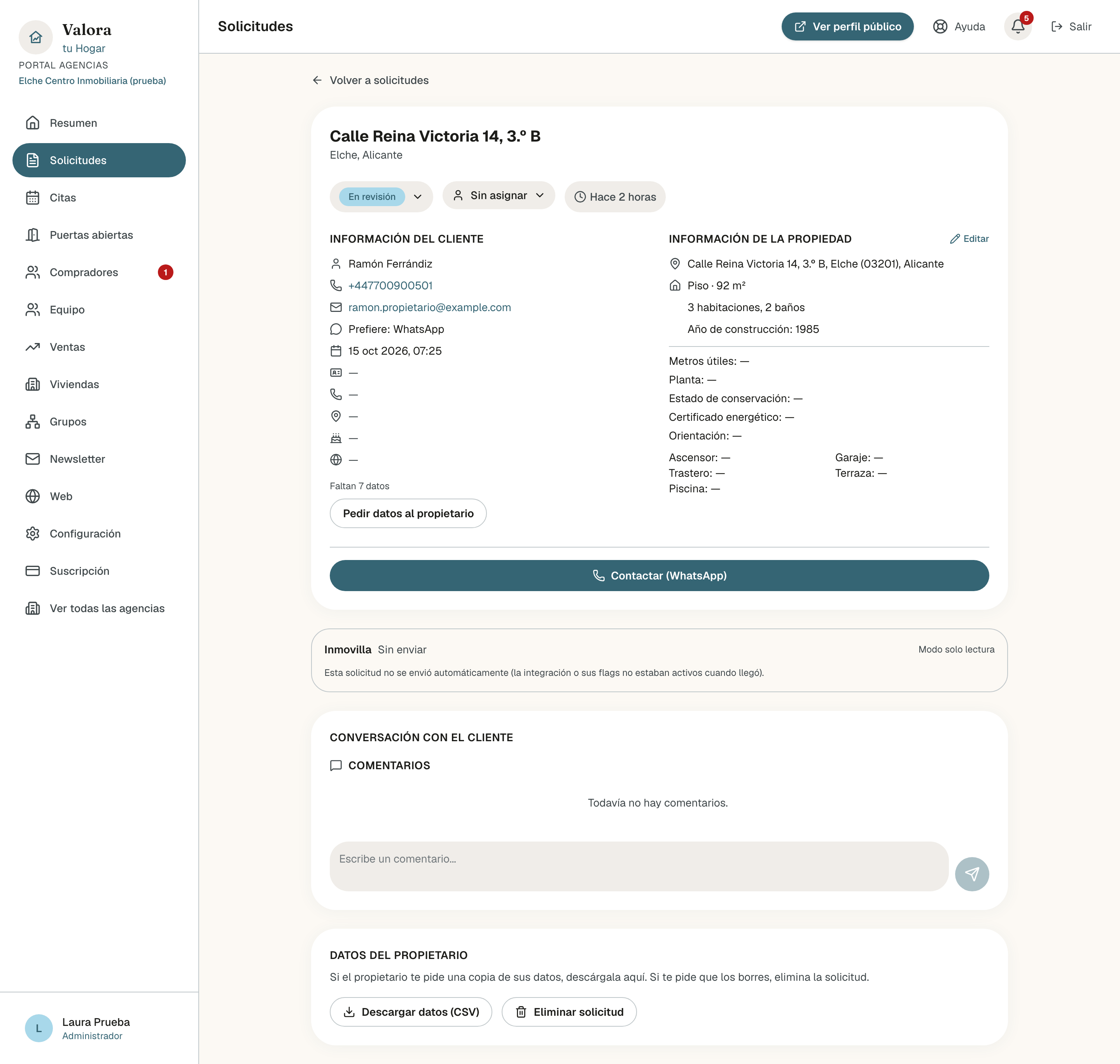Open Viviendas in the sidebar

[x=99, y=385]
